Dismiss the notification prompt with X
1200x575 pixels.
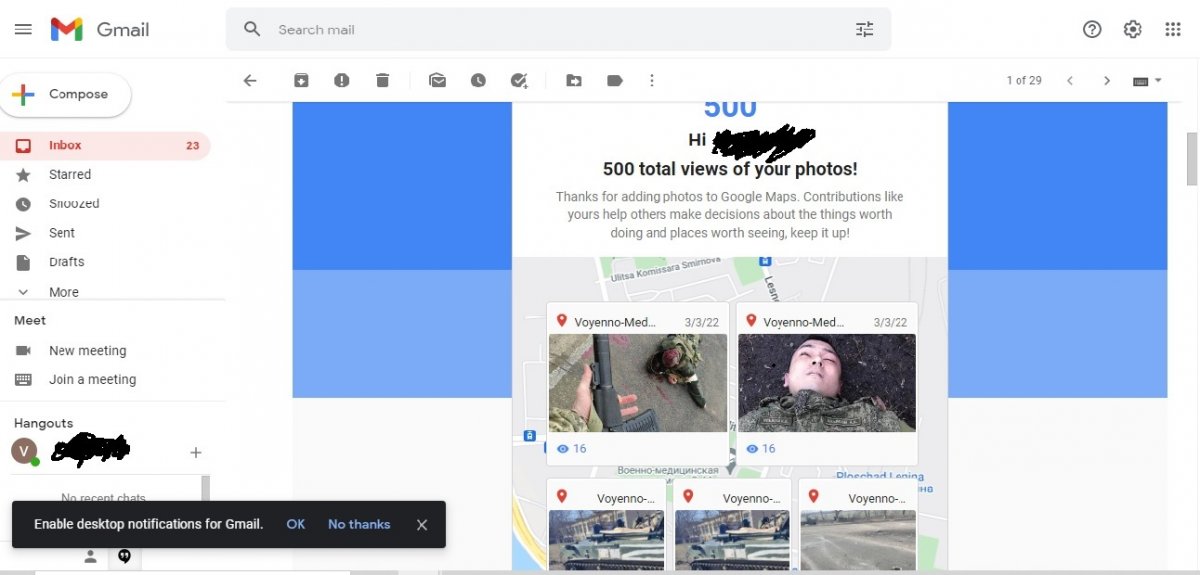click(x=422, y=525)
